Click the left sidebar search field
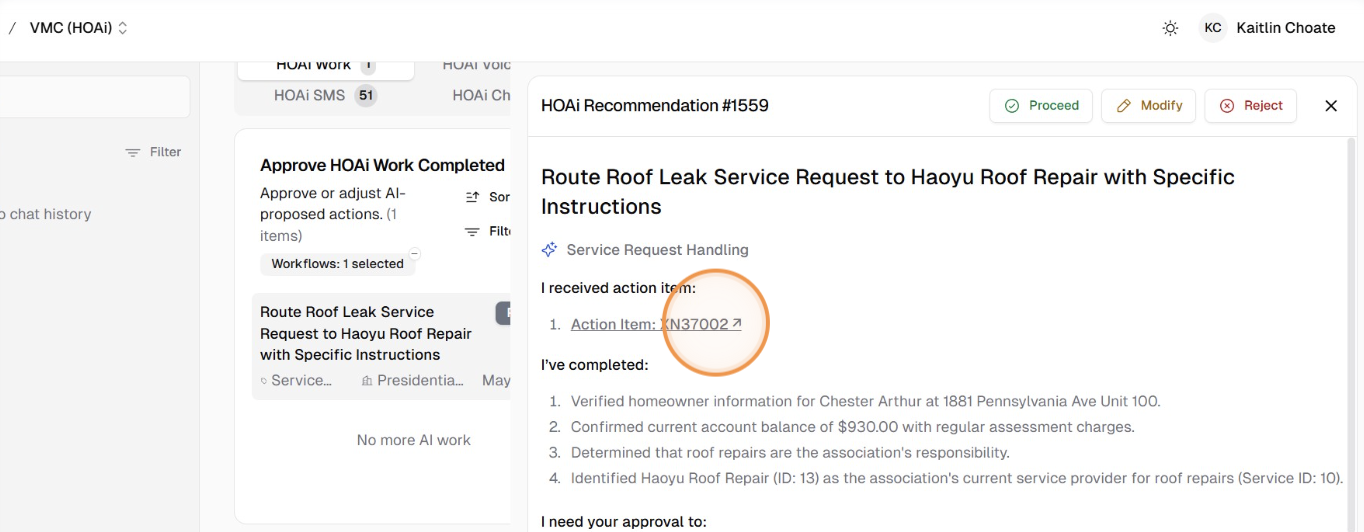The image size is (1364, 532). (95, 97)
